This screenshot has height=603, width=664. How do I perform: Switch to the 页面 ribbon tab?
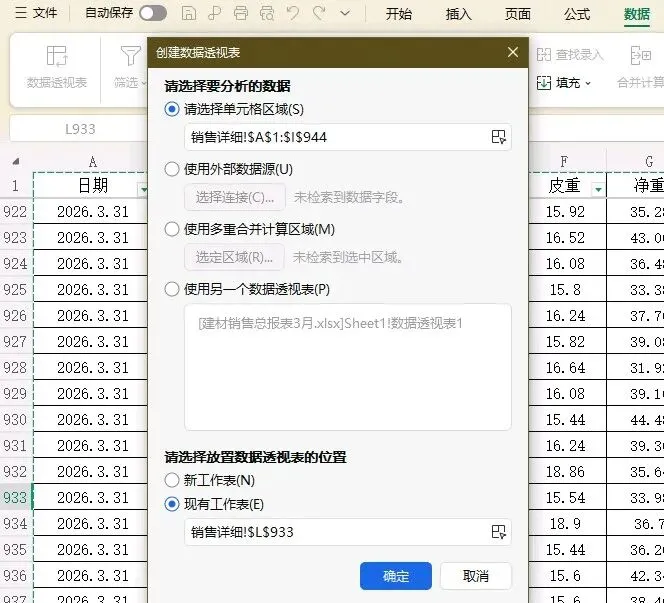click(517, 14)
